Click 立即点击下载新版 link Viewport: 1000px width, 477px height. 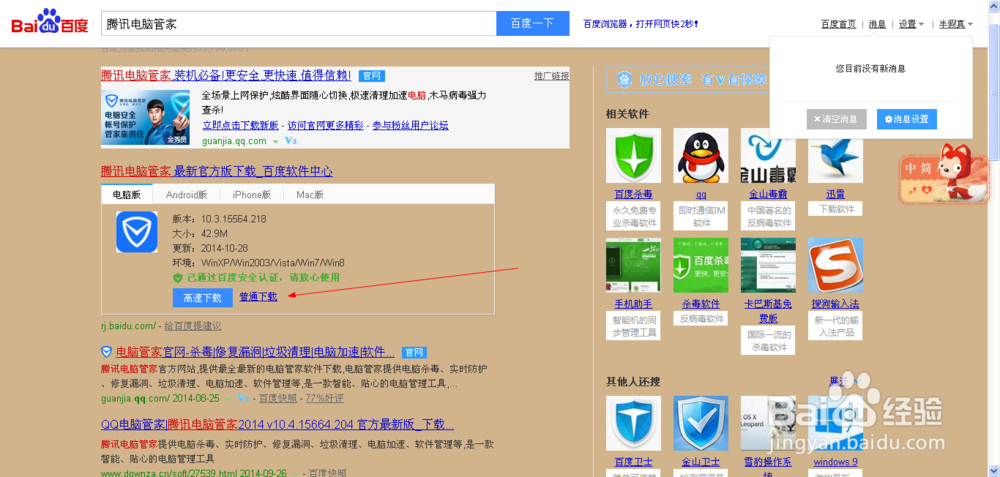(240, 125)
